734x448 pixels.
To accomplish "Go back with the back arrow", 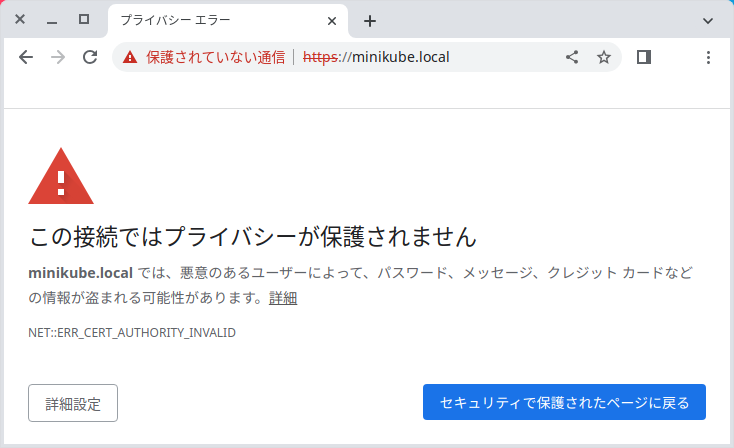I will coord(26,57).
